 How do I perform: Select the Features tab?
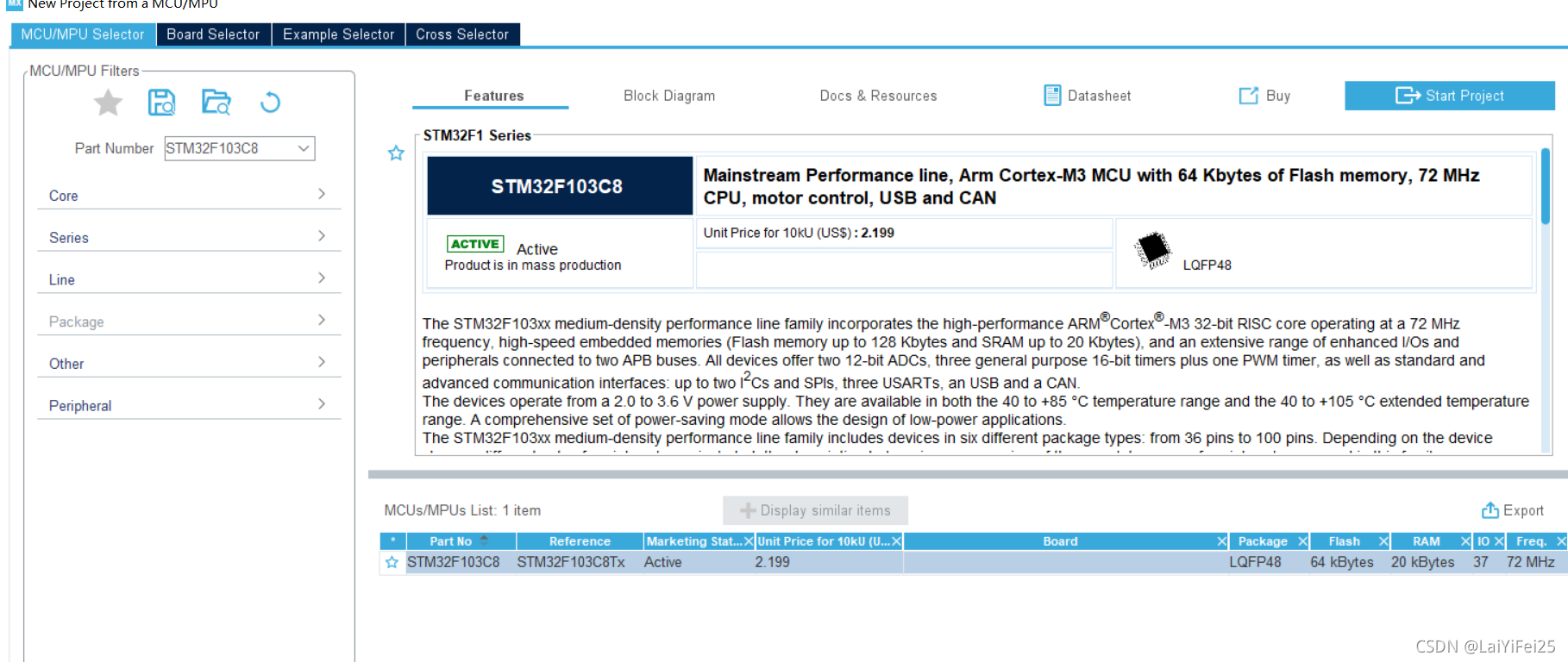[x=493, y=96]
